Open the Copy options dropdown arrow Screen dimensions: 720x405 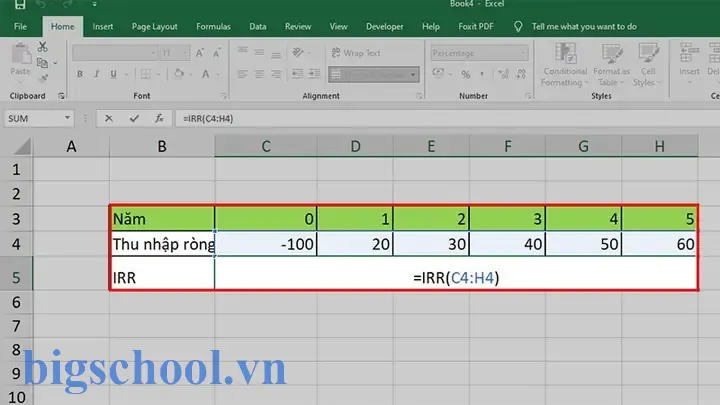coord(55,63)
